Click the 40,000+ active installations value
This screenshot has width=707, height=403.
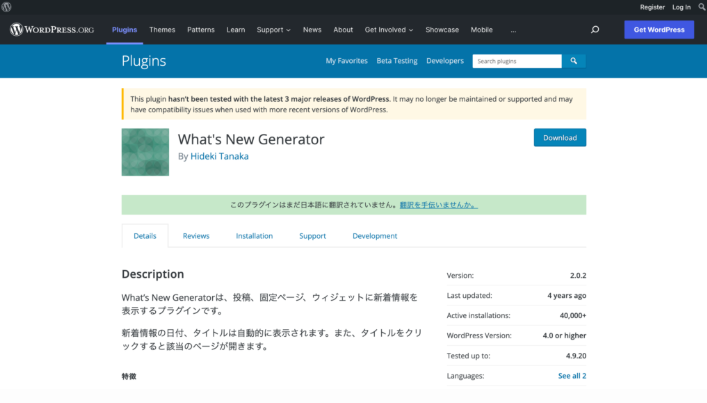[x=573, y=316]
